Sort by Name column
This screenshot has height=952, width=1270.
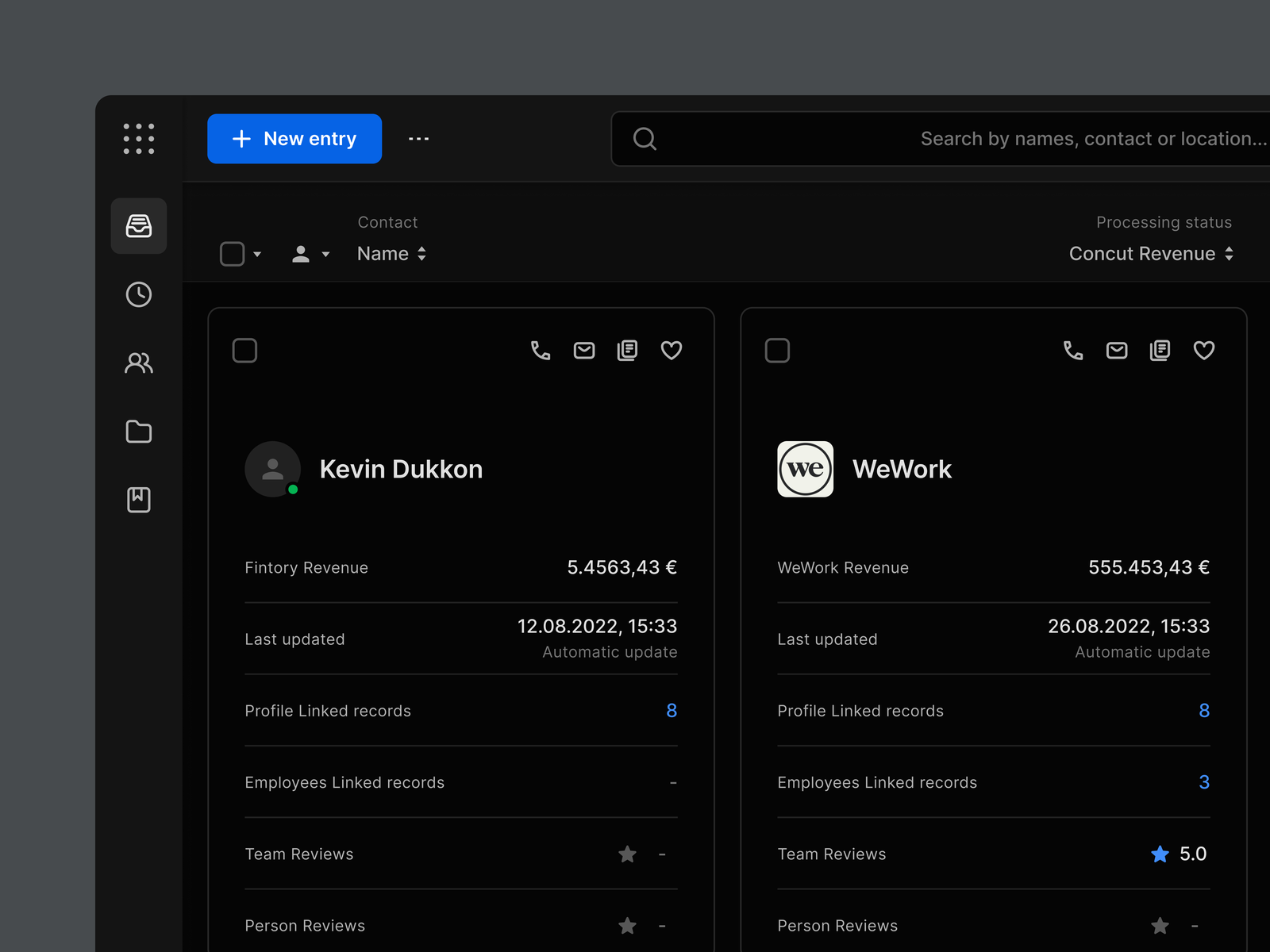pos(392,254)
